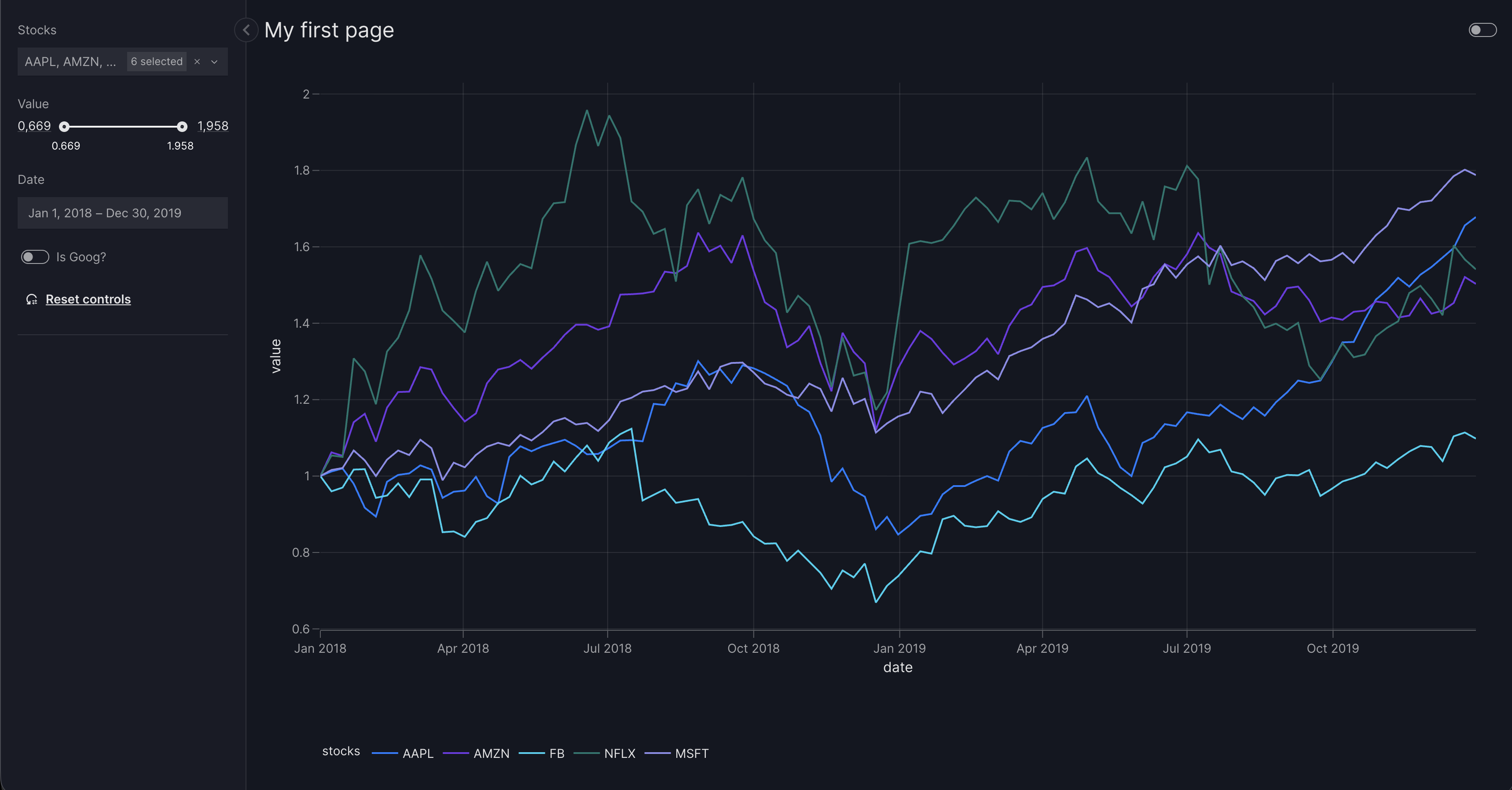Toggle FB series in chart legend
The height and width of the screenshot is (790, 1512).
tap(542, 753)
